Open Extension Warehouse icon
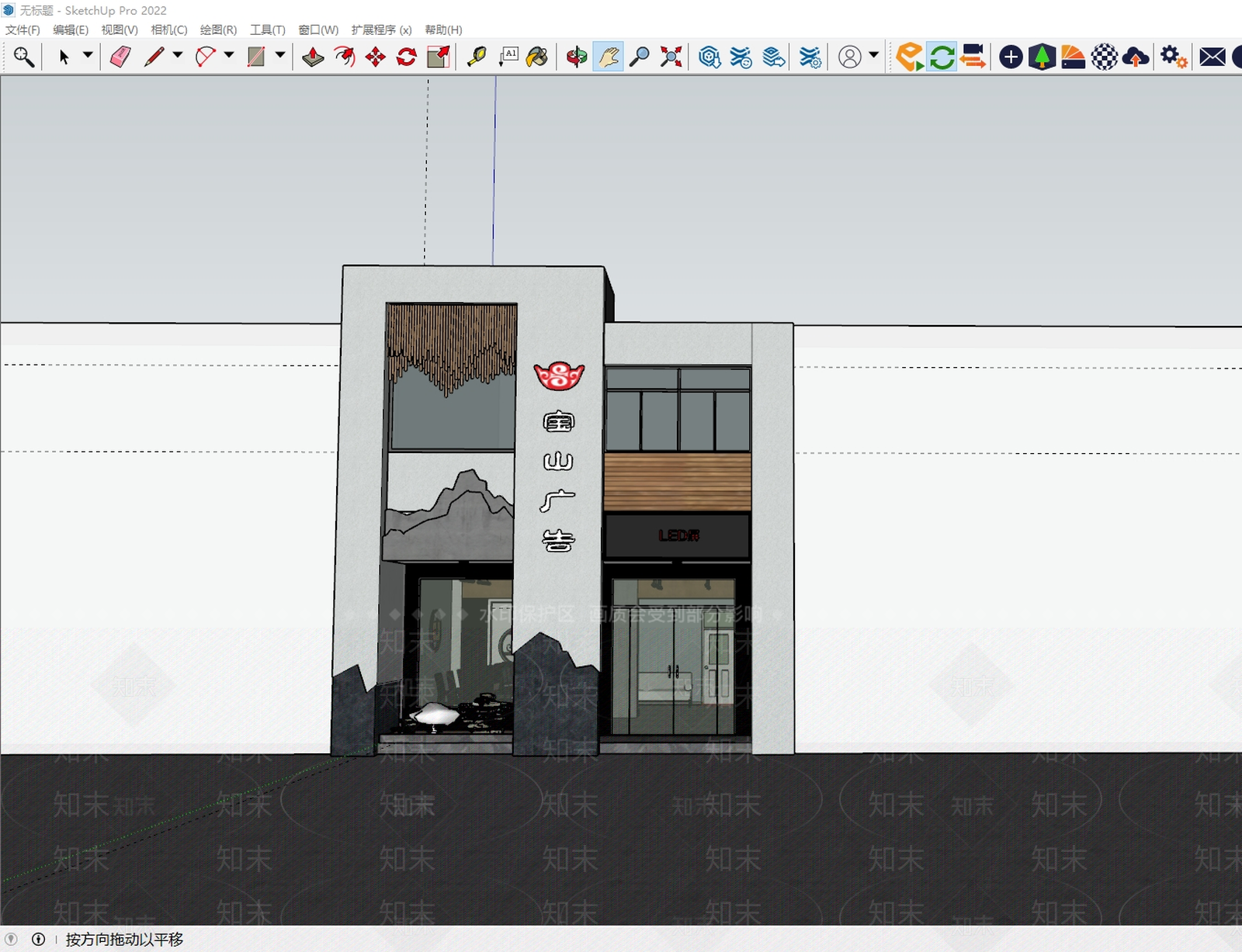The image size is (1242, 952). 741,57
